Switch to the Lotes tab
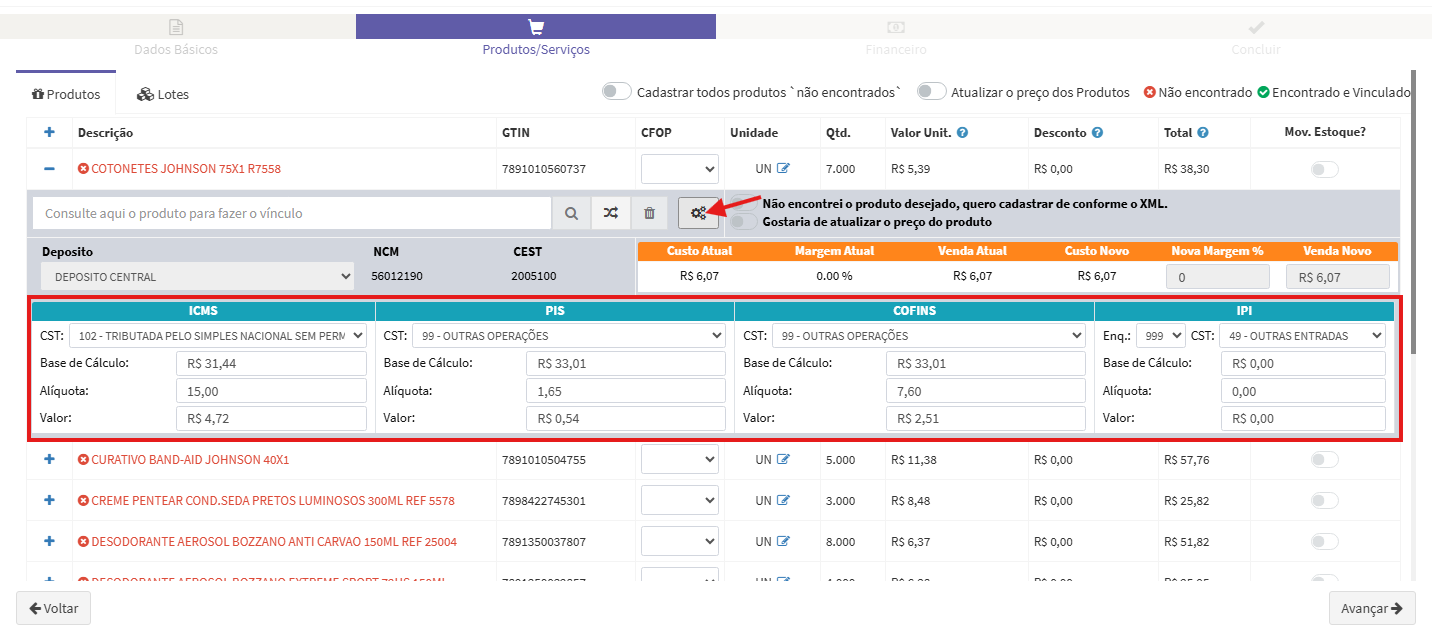This screenshot has width=1432, height=642. [x=163, y=94]
